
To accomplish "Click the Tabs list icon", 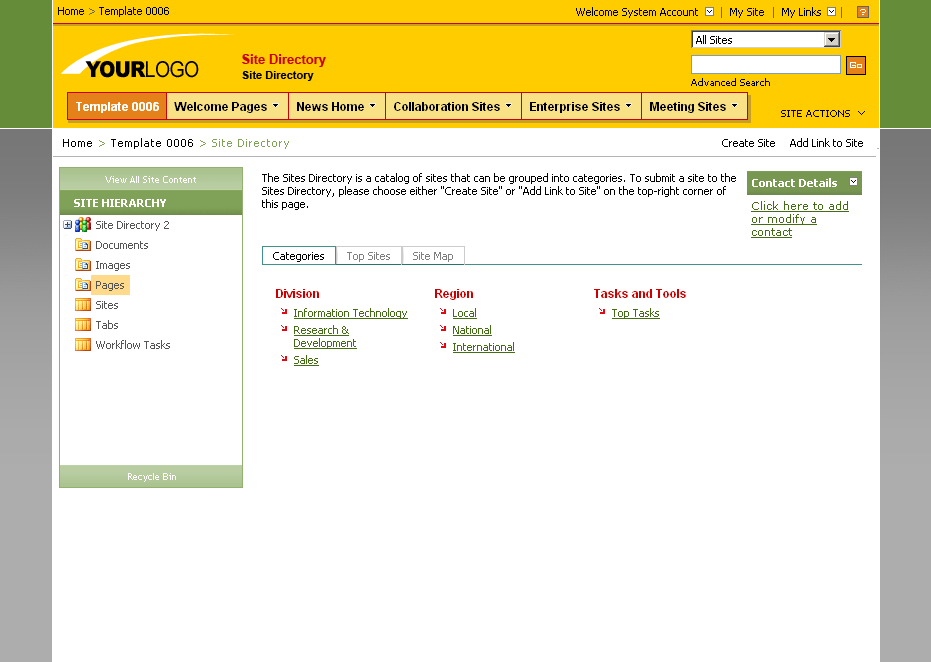I will [81, 325].
